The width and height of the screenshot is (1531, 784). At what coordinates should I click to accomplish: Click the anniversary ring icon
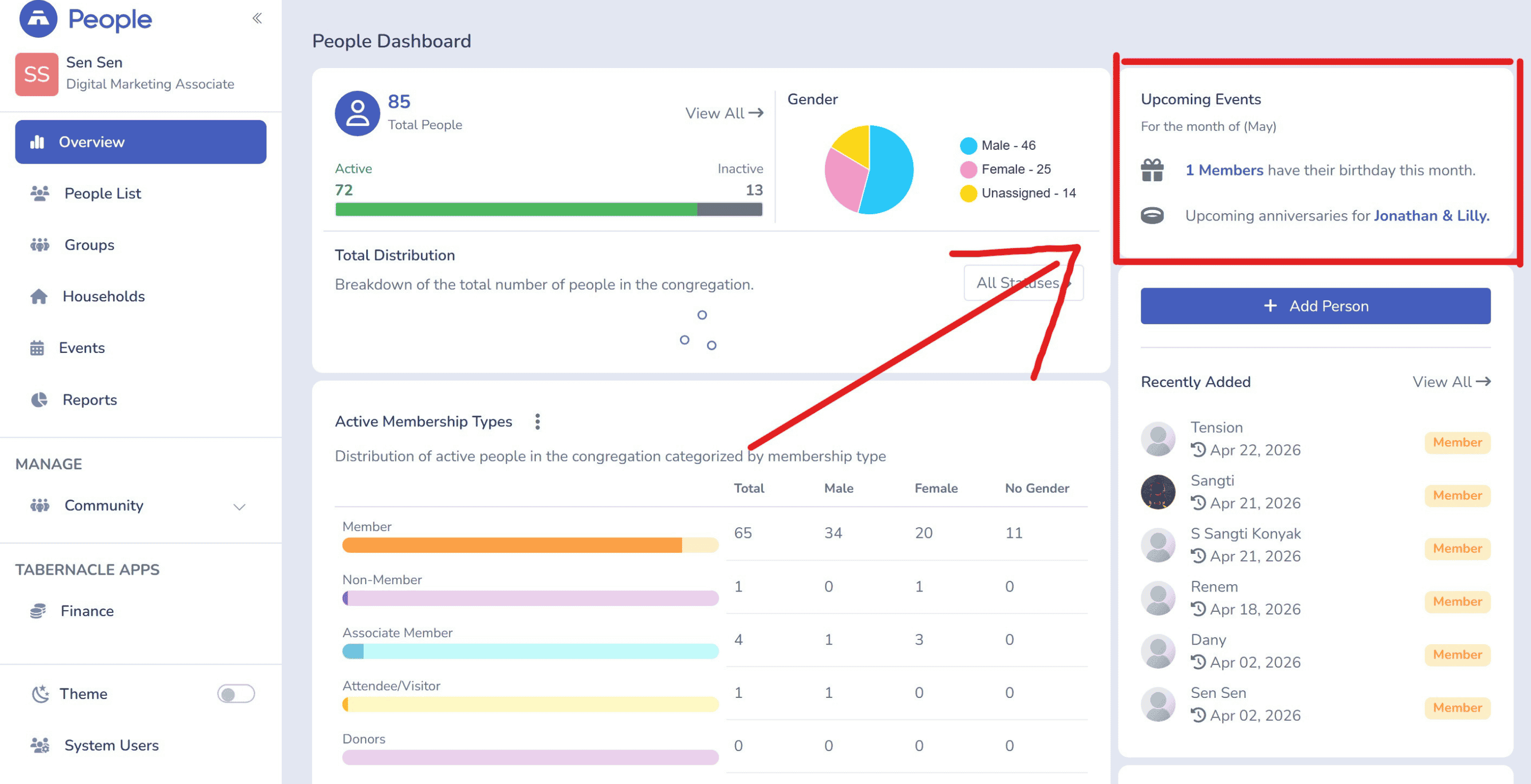coord(1152,215)
